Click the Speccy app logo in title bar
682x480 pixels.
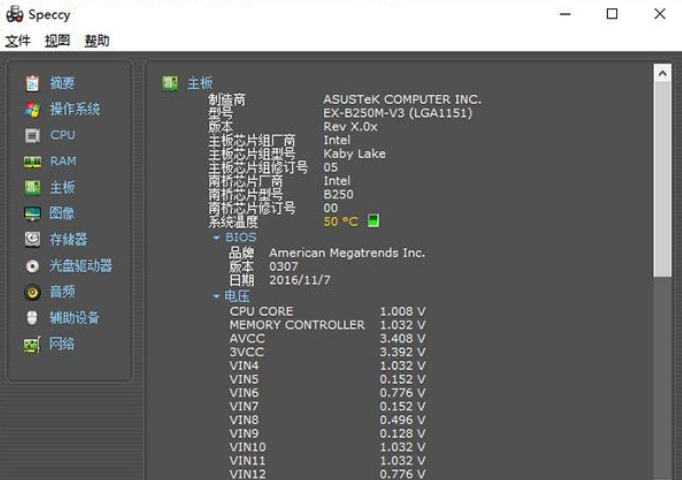coord(14,14)
